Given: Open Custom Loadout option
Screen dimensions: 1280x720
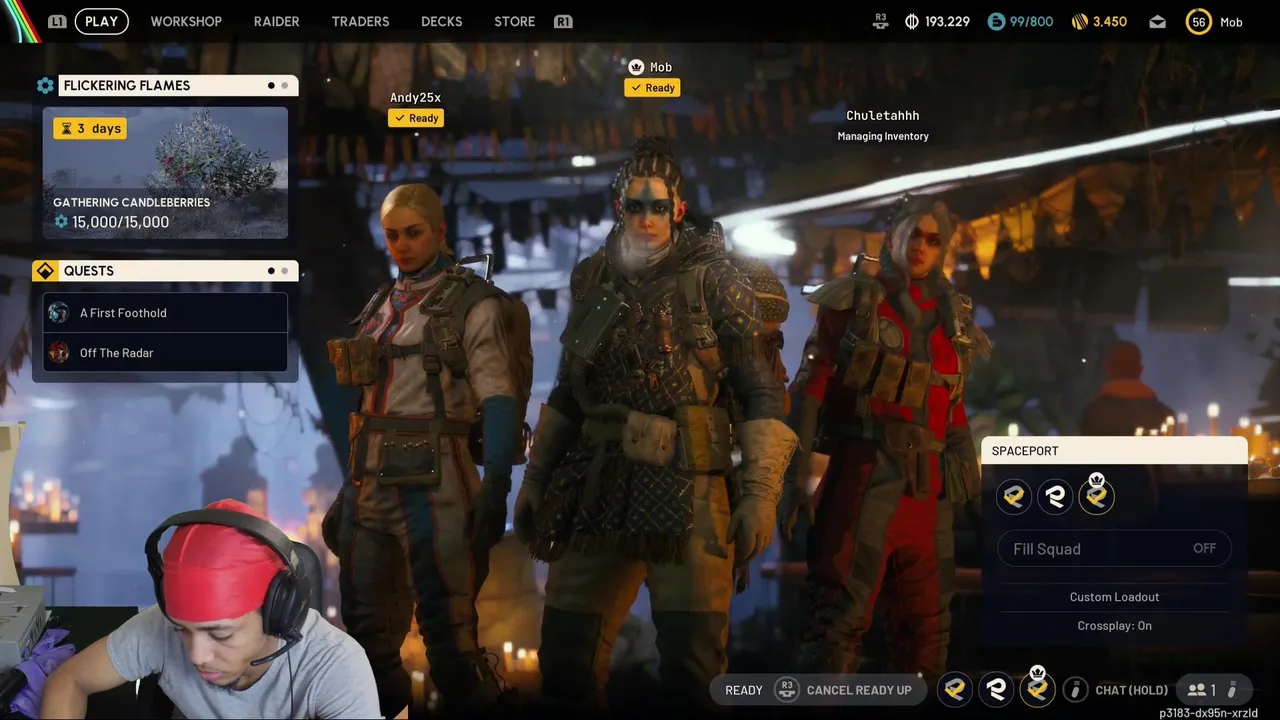Looking at the screenshot, I should pyautogui.click(x=1114, y=597).
